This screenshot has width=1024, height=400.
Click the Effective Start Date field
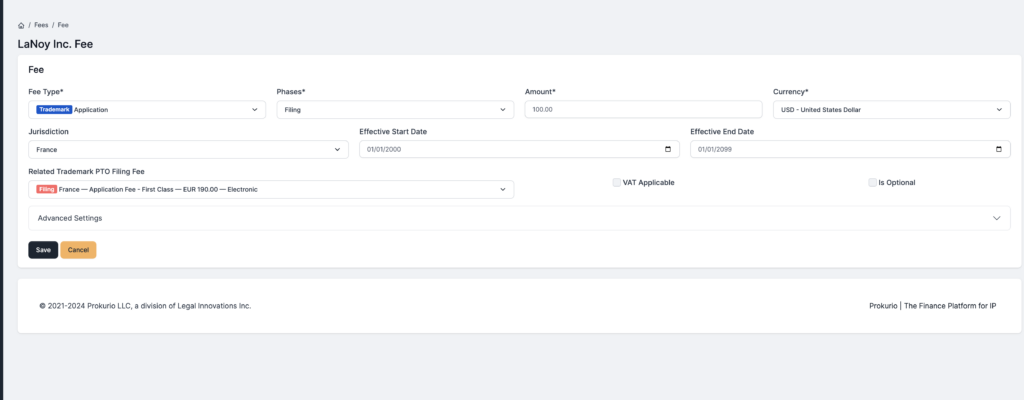pos(519,150)
